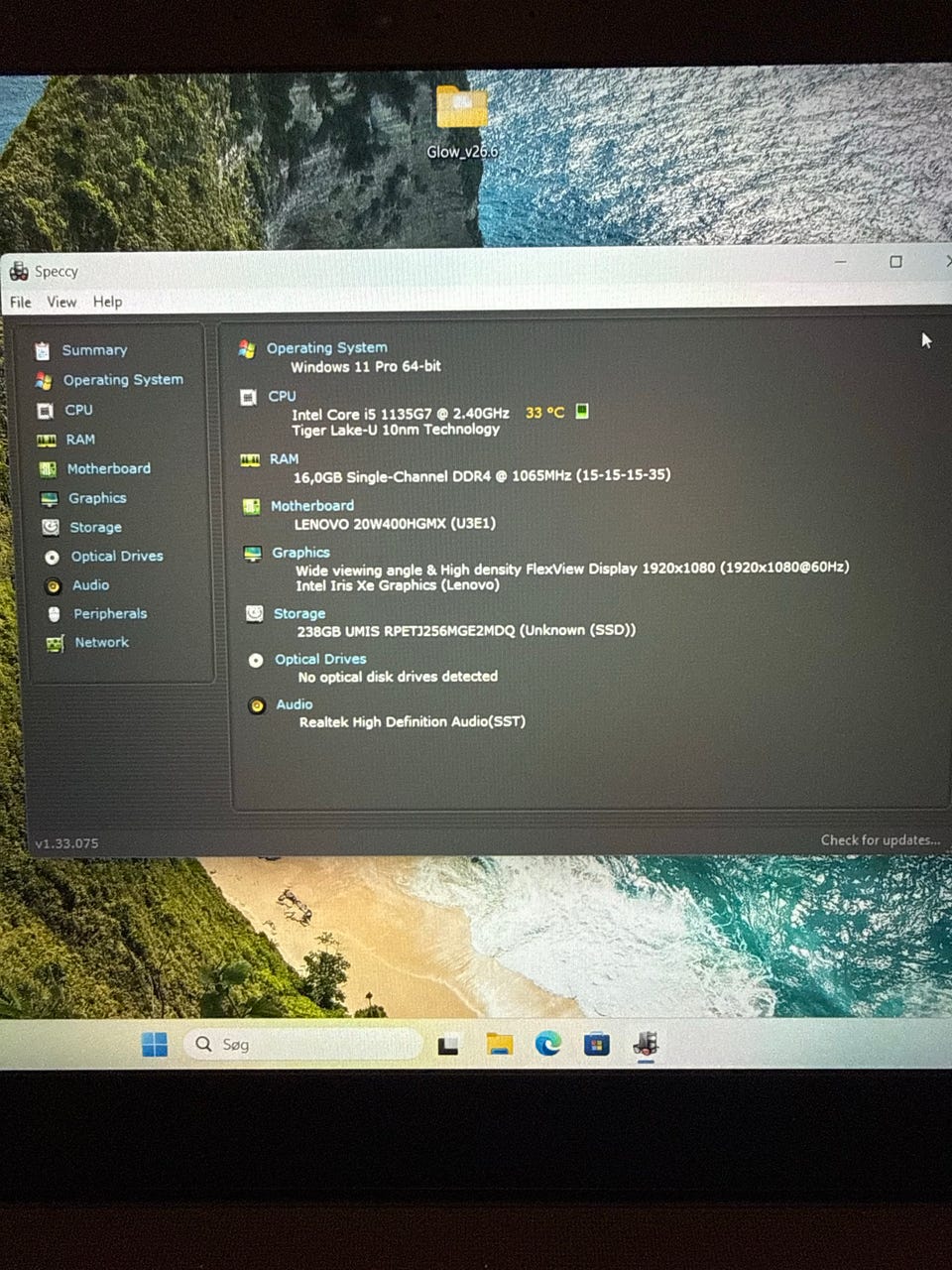Open the Summary section icon in sidebar

point(42,350)
